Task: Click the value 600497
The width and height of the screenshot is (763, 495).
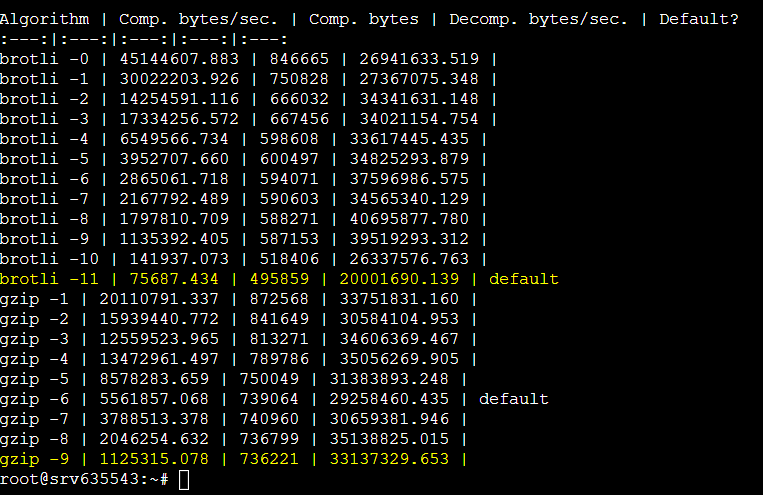Action: point(289,159)
